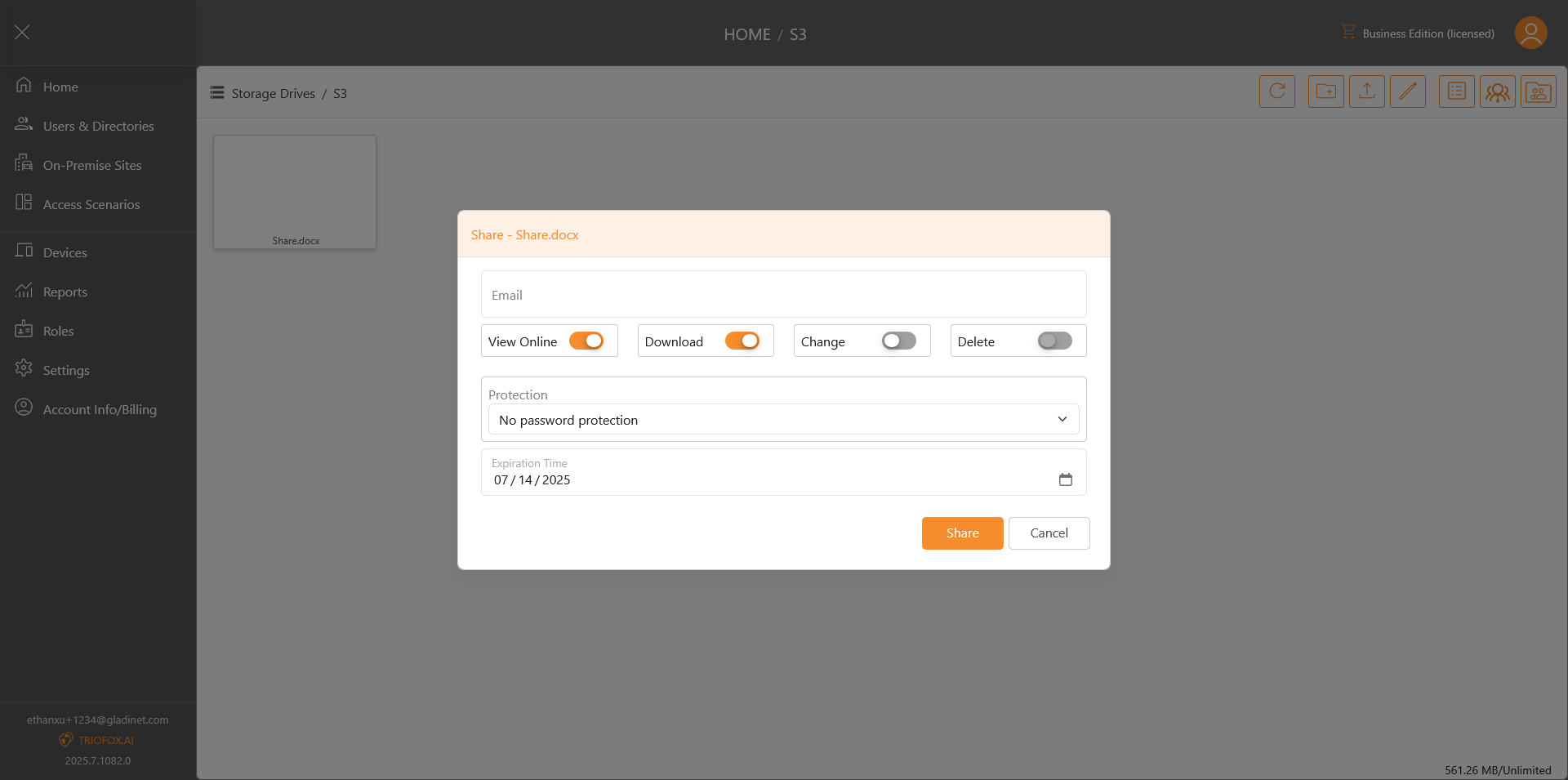Click the shared folder toolbar icon
The width and height of the screenshot is (1568, 780).
(x=1539, y=91)
